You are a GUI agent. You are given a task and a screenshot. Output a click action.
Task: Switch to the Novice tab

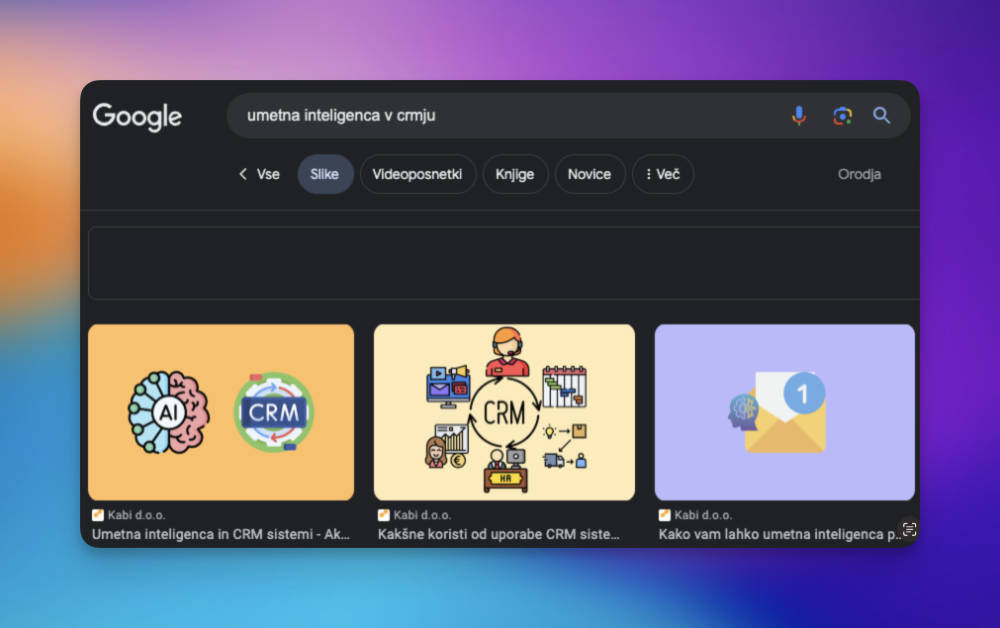coord(589,174)
